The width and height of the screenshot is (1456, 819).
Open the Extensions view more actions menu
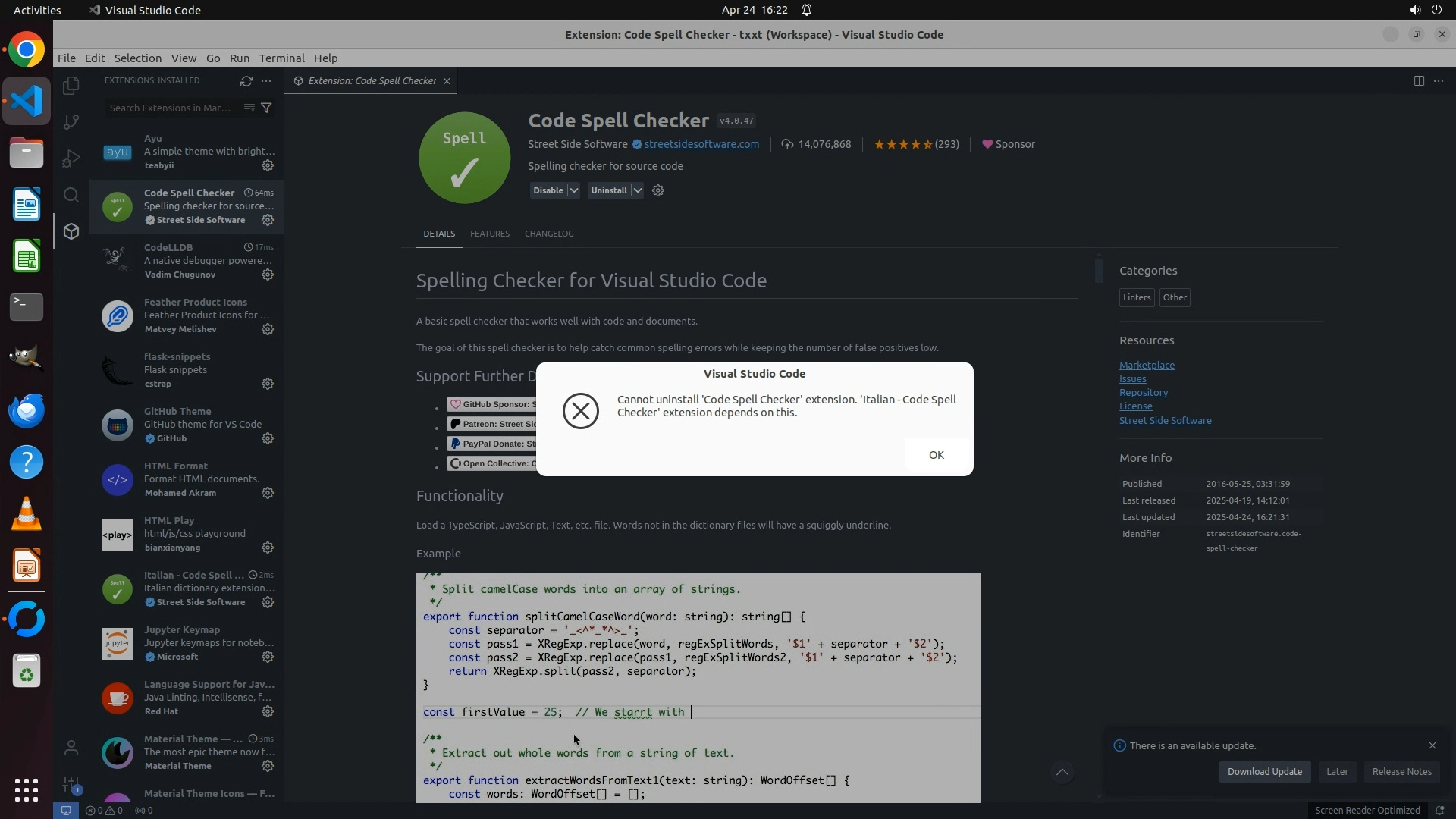pos(266,80)
